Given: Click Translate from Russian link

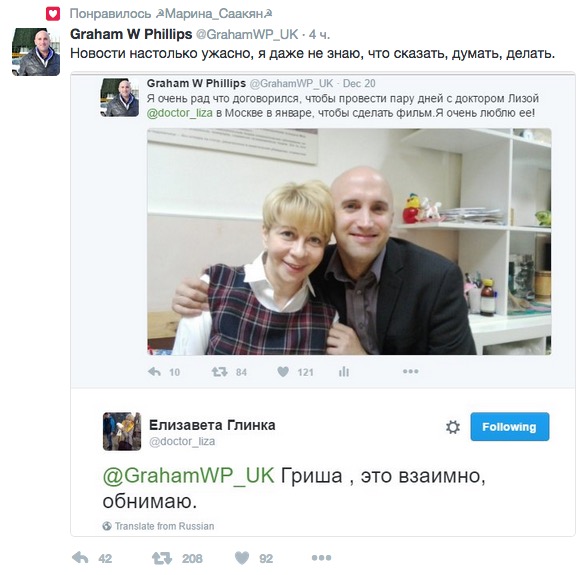Looking at the screenshot, I should [x=164, y=526].
